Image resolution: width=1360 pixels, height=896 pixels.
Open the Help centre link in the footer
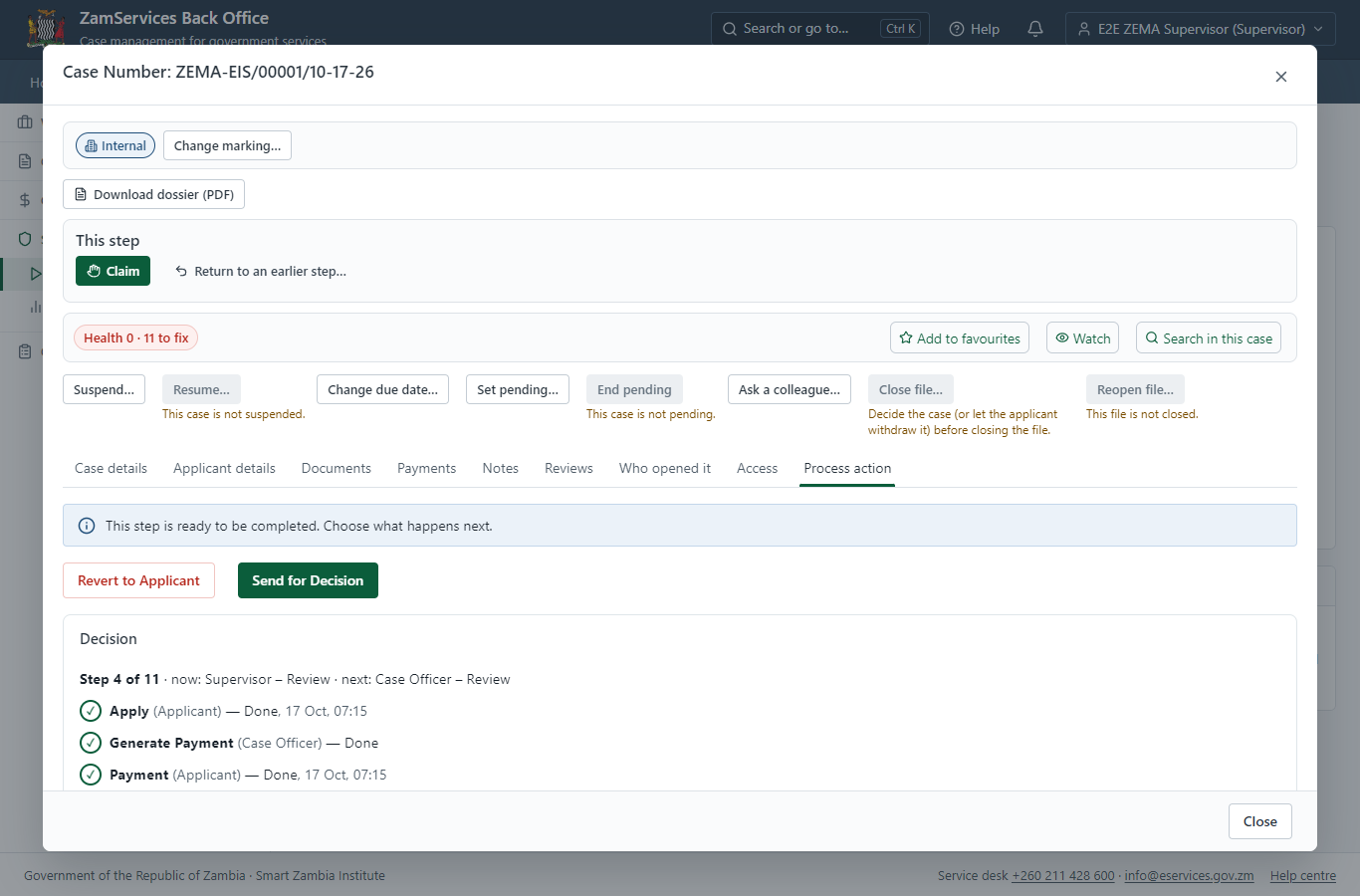1302,876
